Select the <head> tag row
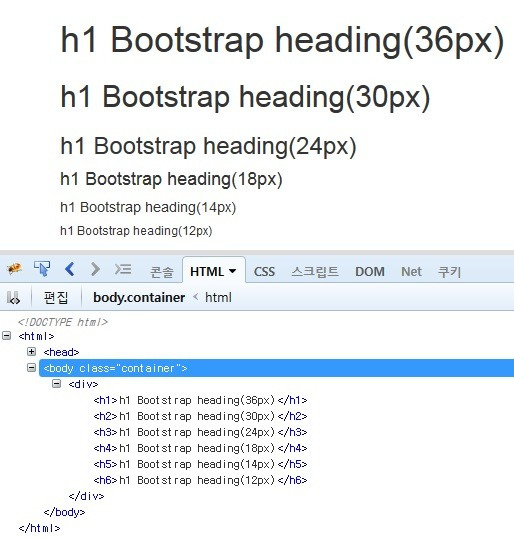514x539 pixels. tap(62, 352)
